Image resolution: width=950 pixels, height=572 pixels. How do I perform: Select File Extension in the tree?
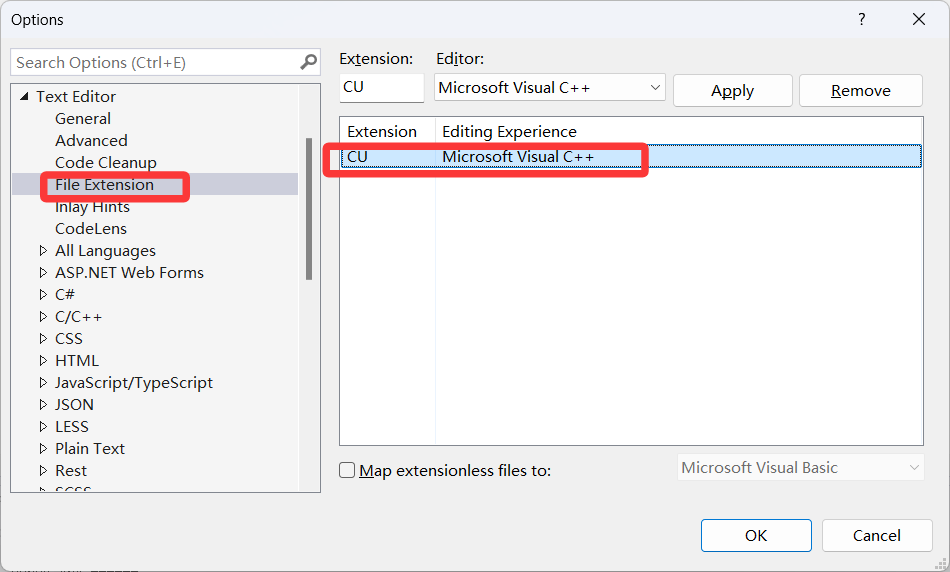(x=104, y=185)
